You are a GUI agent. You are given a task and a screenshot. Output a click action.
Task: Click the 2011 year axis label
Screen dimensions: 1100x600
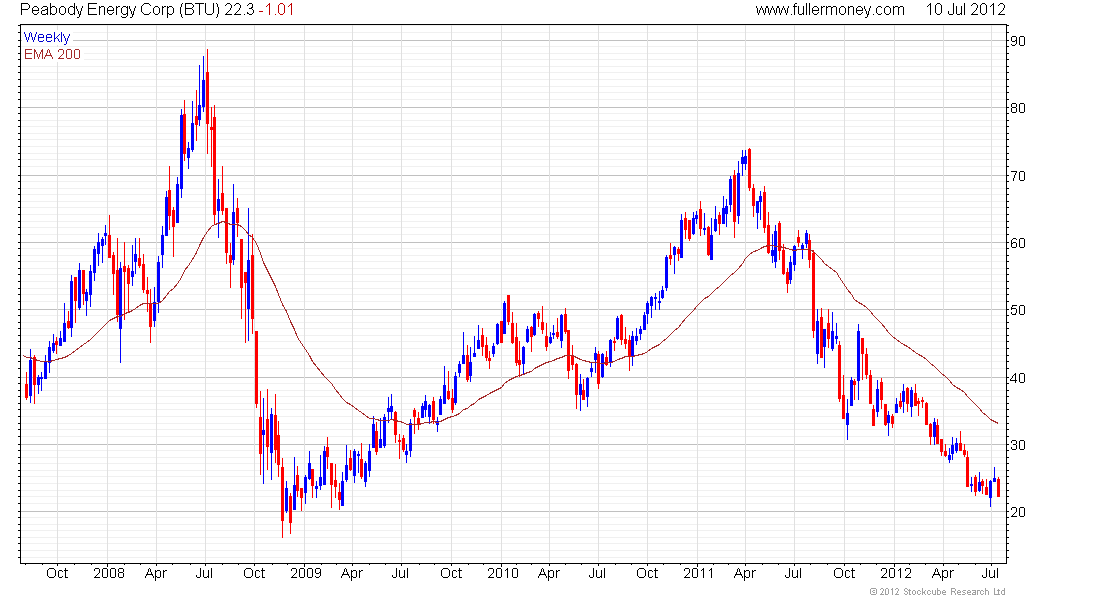(698, 573)
